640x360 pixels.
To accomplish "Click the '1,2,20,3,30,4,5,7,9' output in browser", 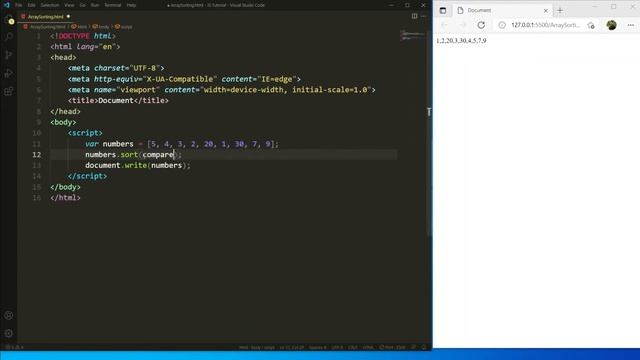I will coord(461,41).
